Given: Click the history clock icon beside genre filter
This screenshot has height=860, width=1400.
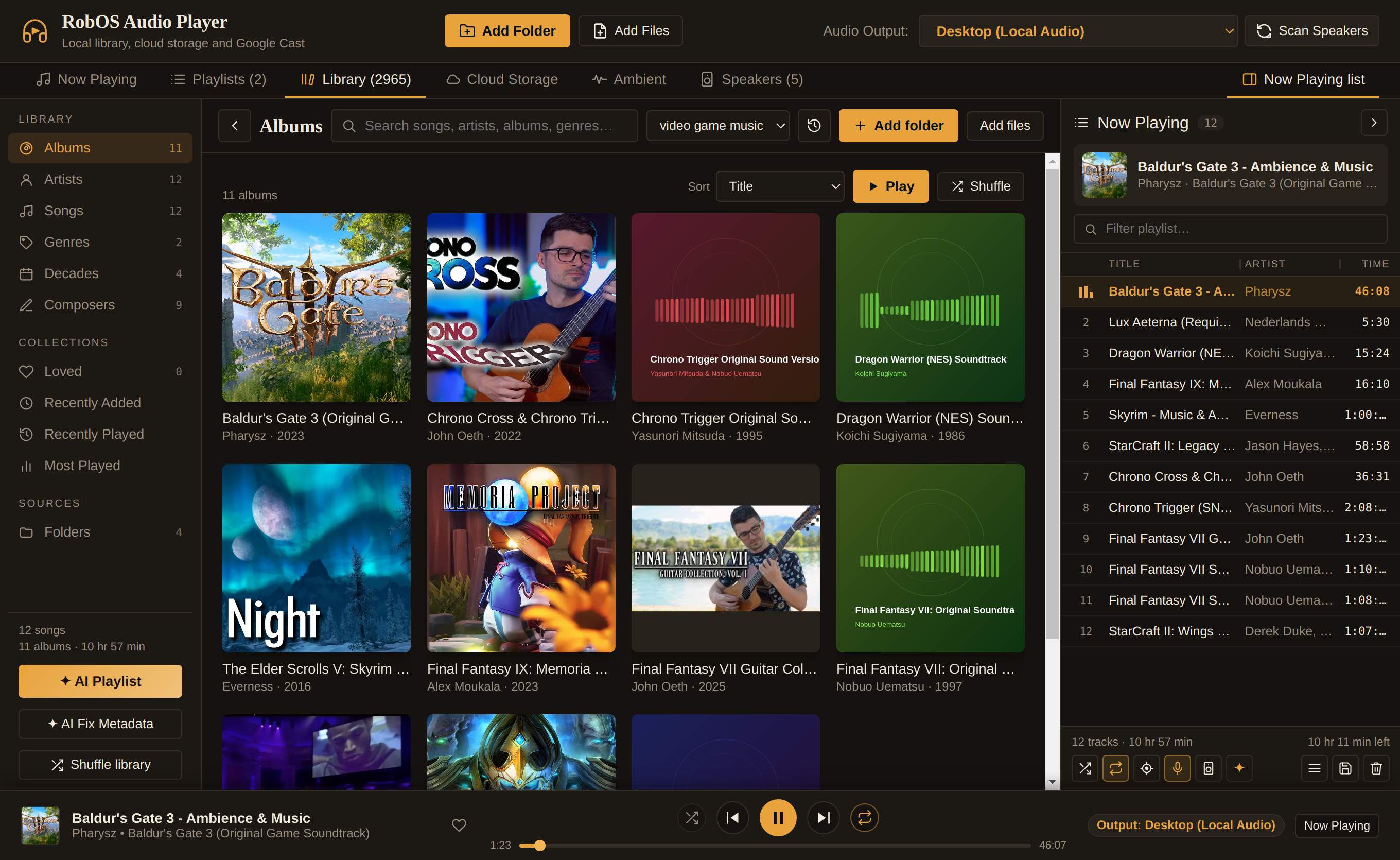Looking at the screenshot, I should 814,125.
